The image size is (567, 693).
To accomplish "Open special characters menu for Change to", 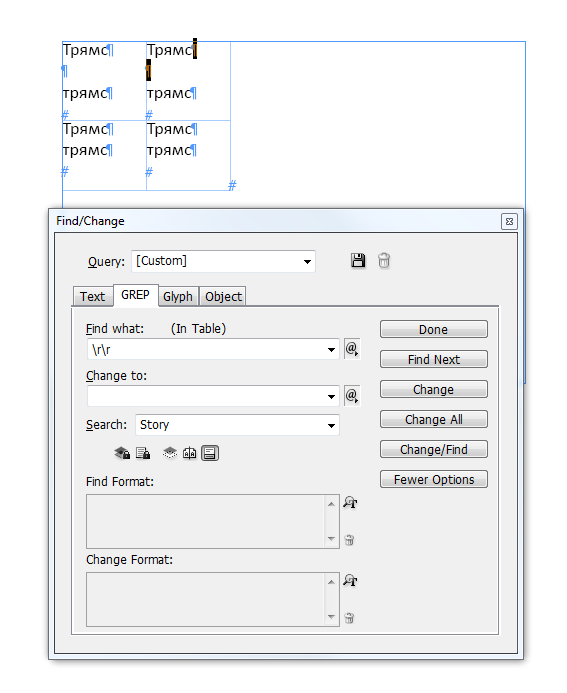I will 352,396.
